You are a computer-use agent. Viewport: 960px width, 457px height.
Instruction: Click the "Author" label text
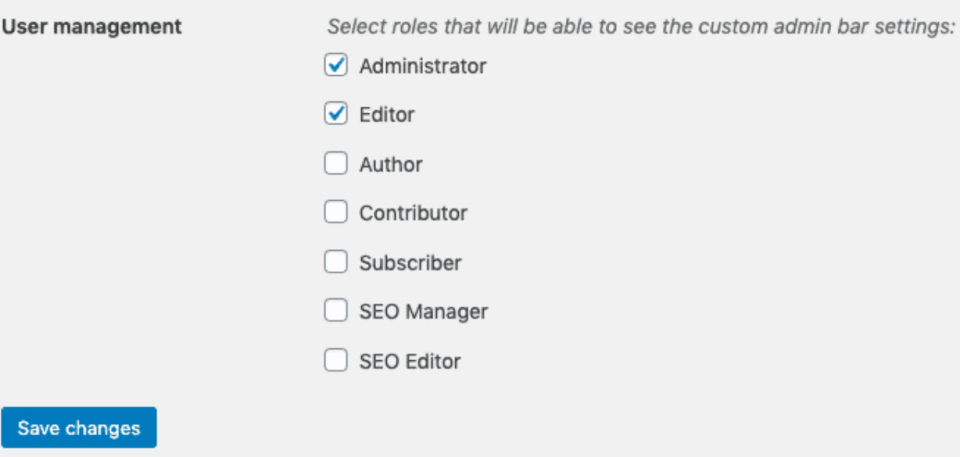click(390, 164)
